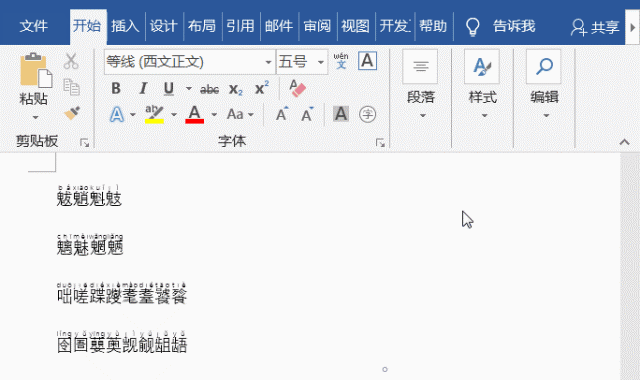Click the Enclose Characters icon
Image resolution: width=640 pixels, height=380 pixels.
pos(367,114)
